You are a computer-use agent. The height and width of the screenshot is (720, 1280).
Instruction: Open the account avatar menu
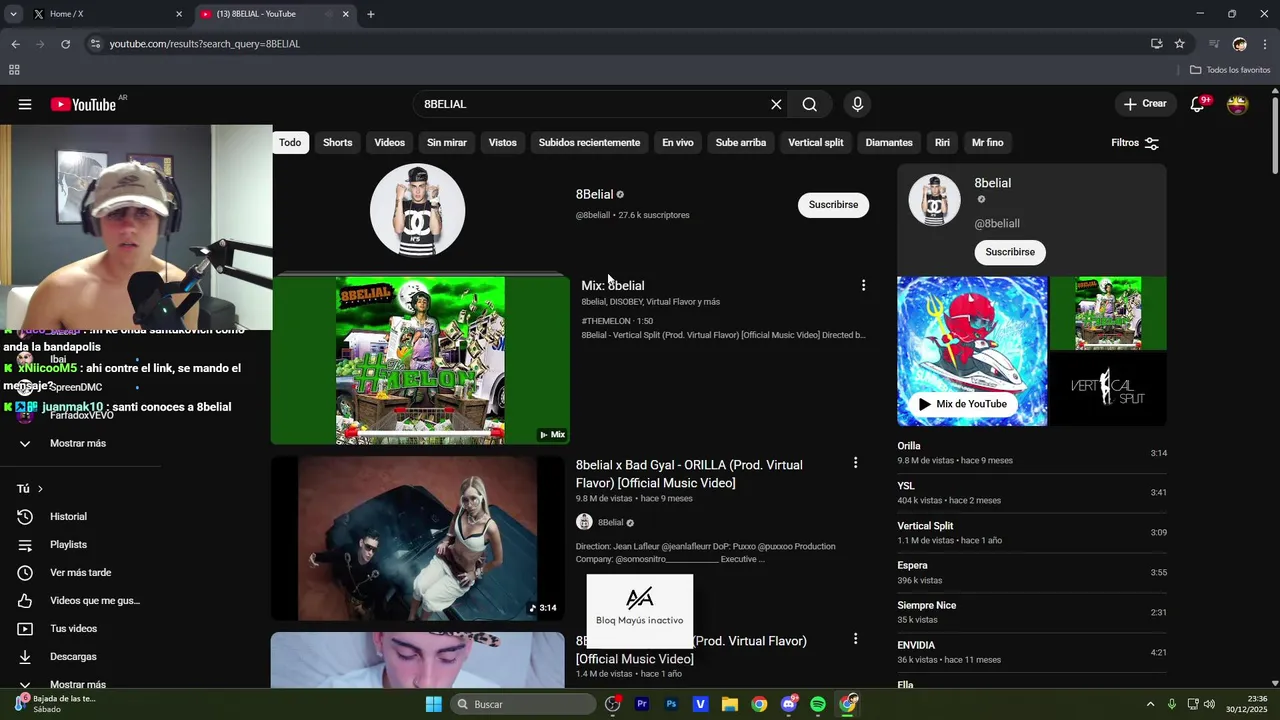(1238, 104)
